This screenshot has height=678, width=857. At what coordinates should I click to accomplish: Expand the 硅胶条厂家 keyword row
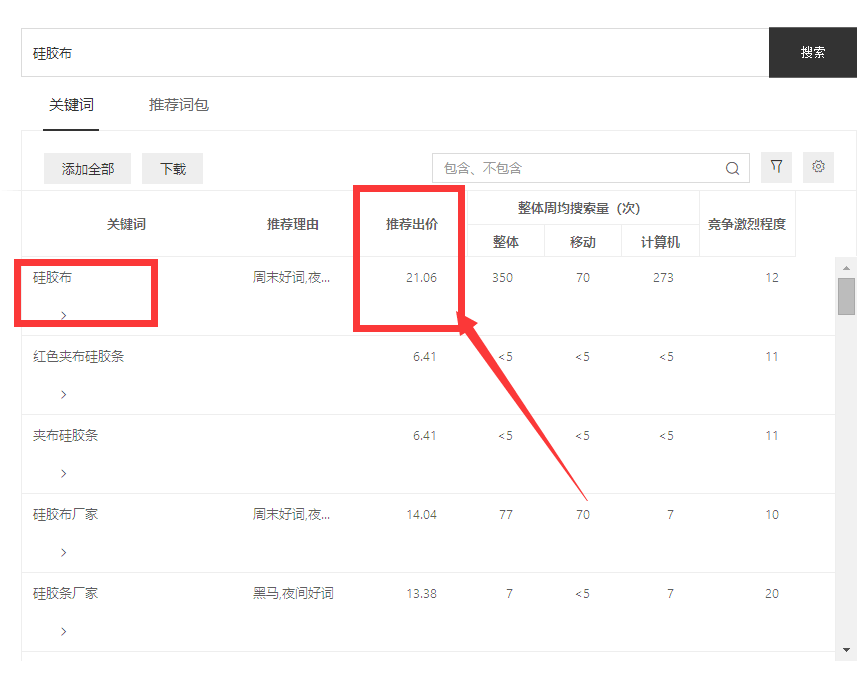pyautogui.click(x=63, y=631)
